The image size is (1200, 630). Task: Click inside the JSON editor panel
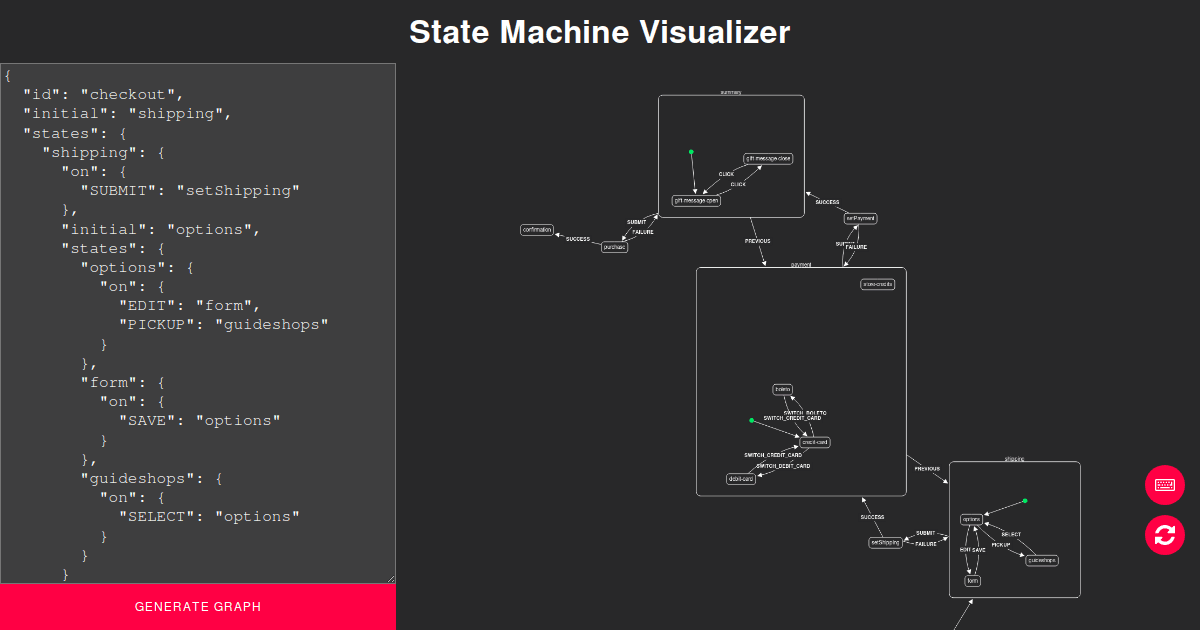coord(197,320)
